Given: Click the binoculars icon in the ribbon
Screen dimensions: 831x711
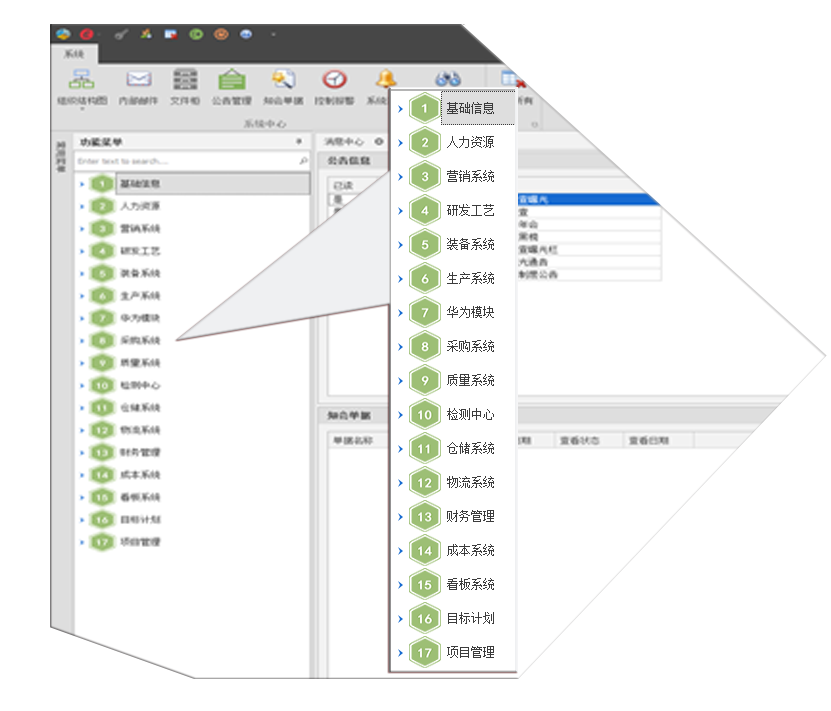Looking at the screenshot, I should pos(447,80).
